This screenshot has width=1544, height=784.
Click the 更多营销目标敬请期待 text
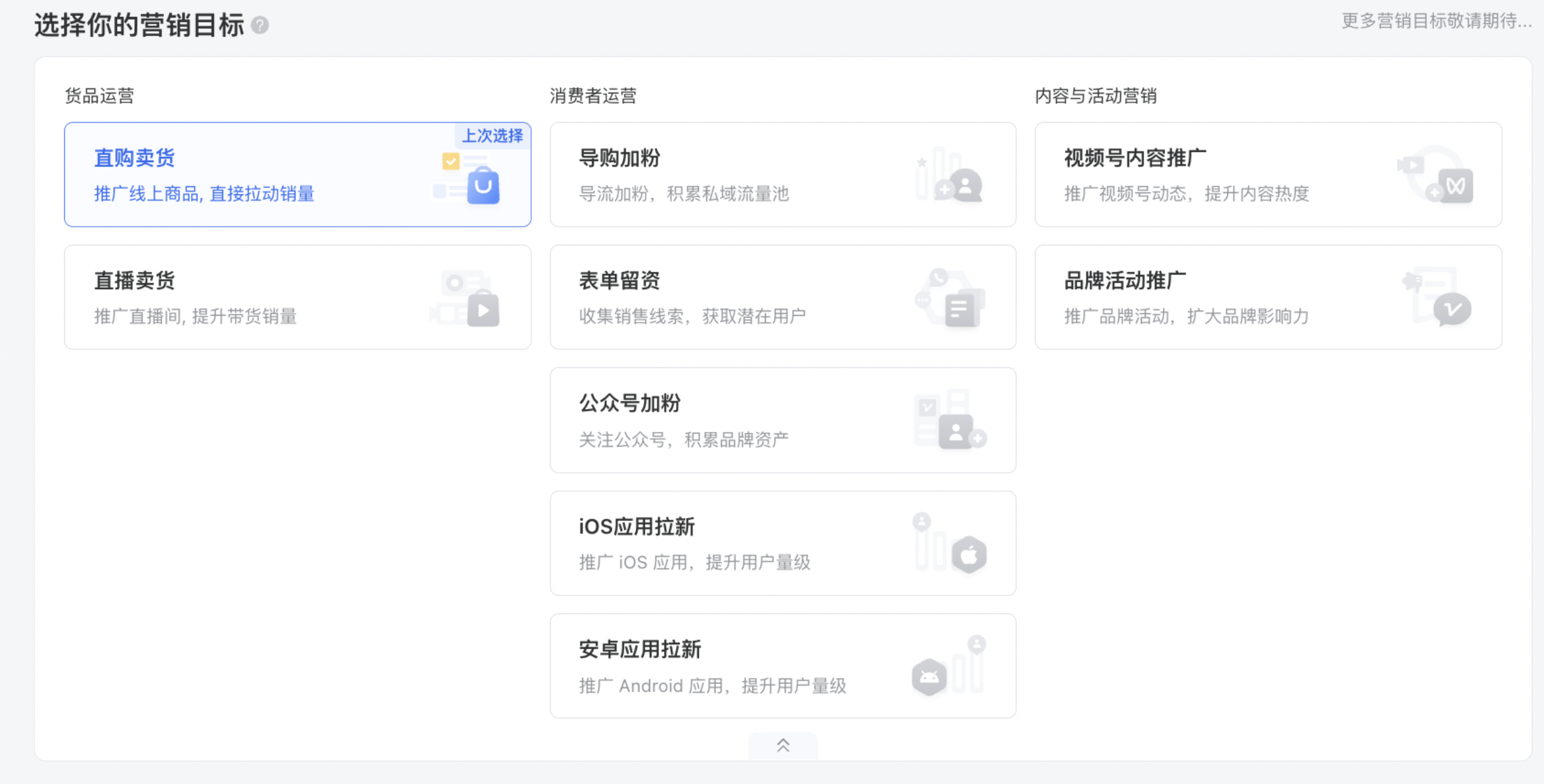pyautogui.click(x=1436, y=21)
